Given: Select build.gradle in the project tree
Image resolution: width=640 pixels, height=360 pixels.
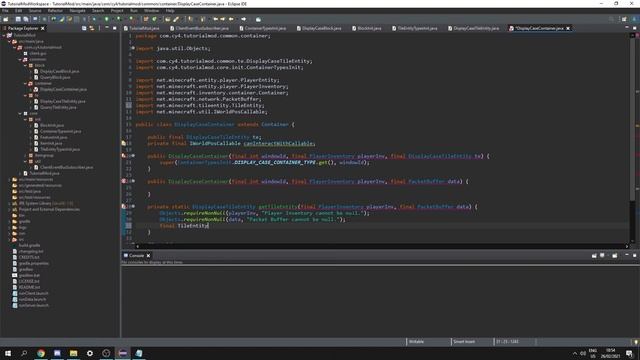Looking at the screenshot, I should coord(29,245).
